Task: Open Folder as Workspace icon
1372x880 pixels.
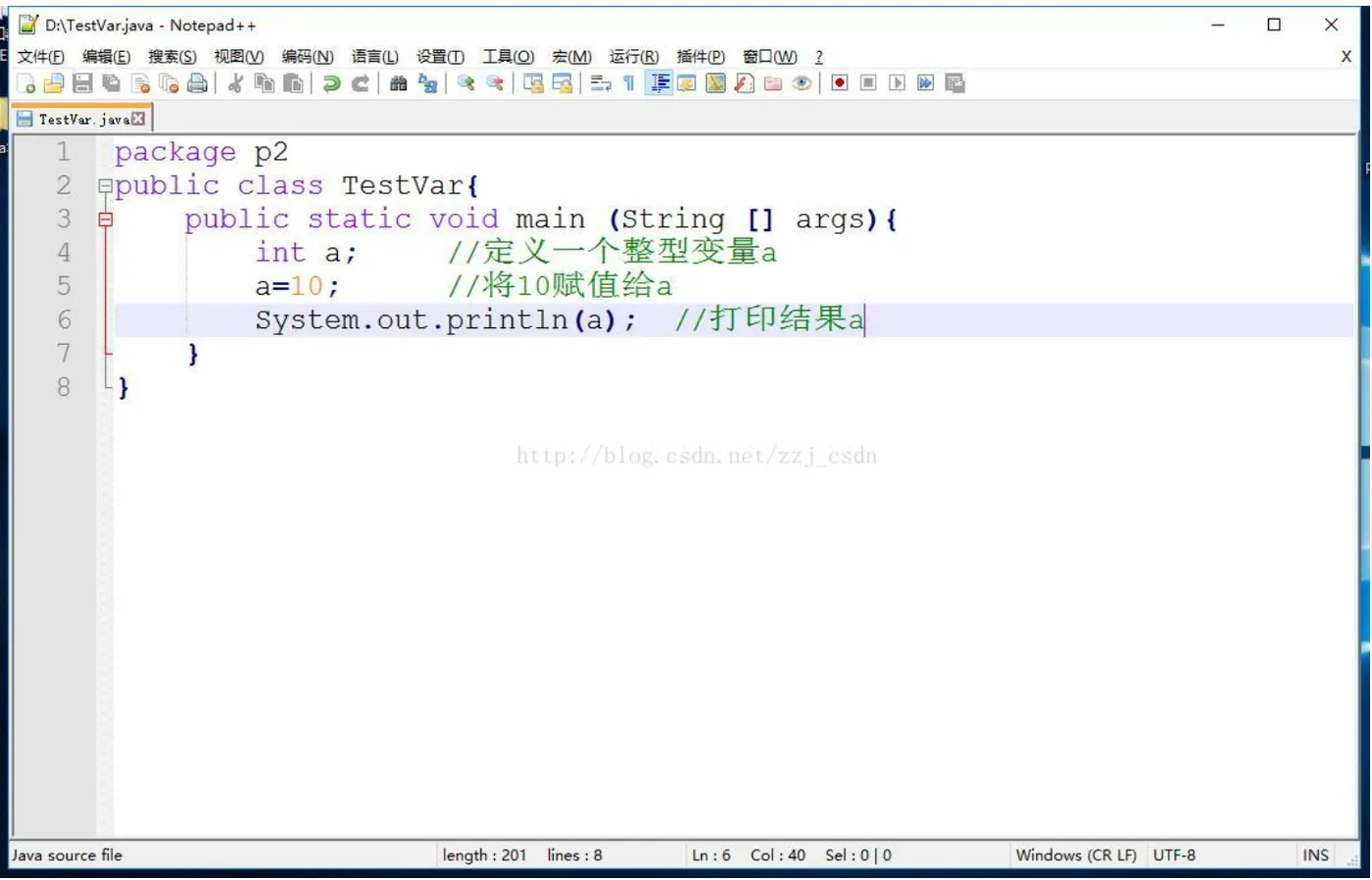Action: pyautogui.click(x=773, y=83)
